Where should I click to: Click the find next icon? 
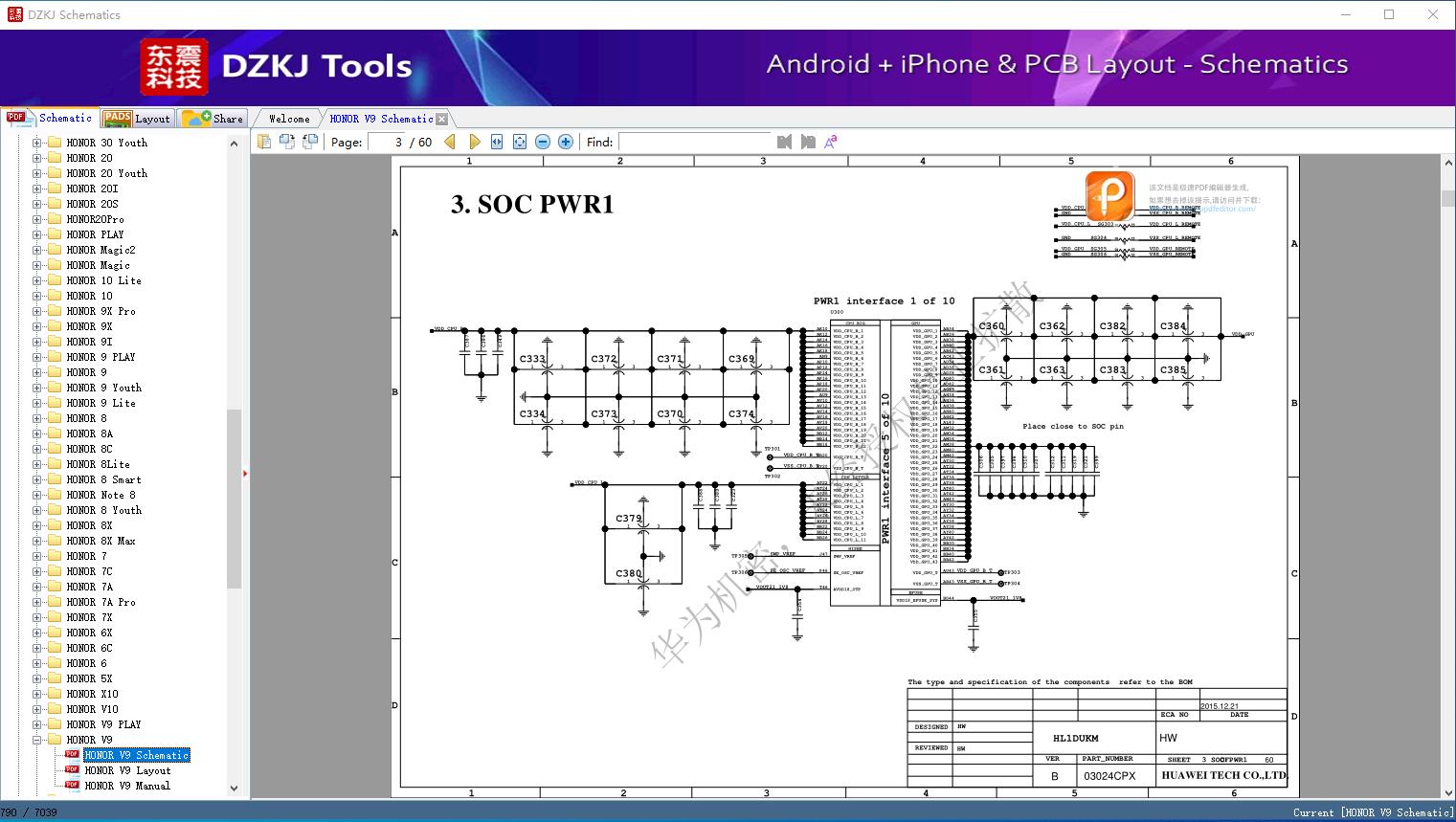coord(808,142)
